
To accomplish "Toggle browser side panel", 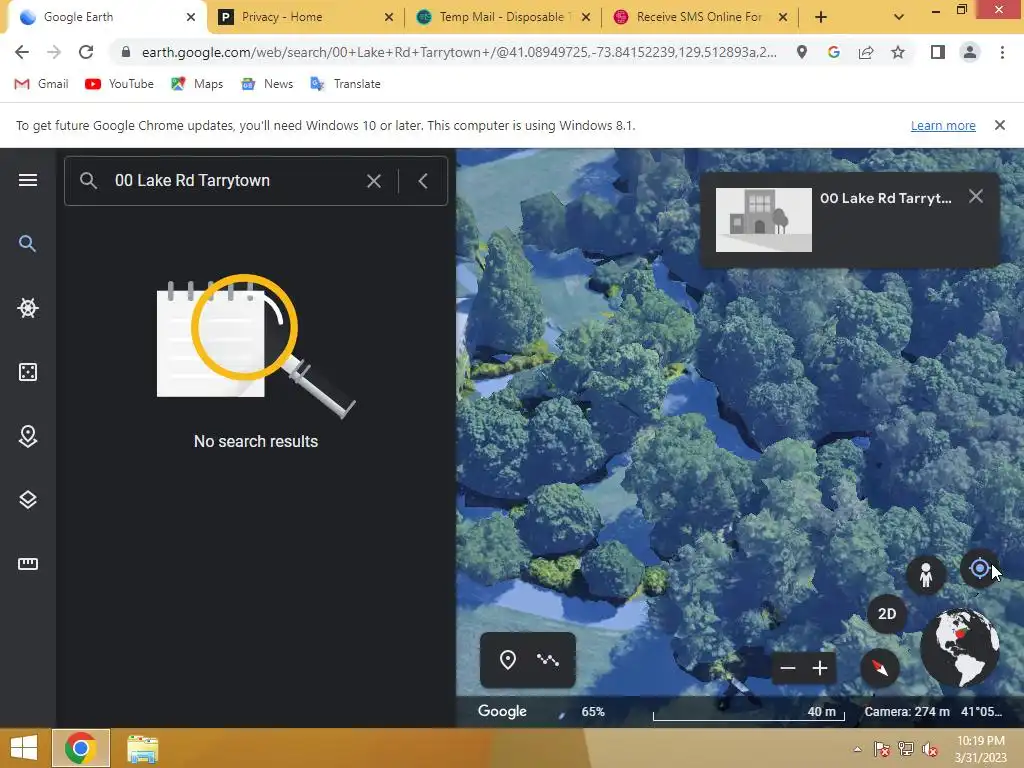I will click(x=938, y=52).
